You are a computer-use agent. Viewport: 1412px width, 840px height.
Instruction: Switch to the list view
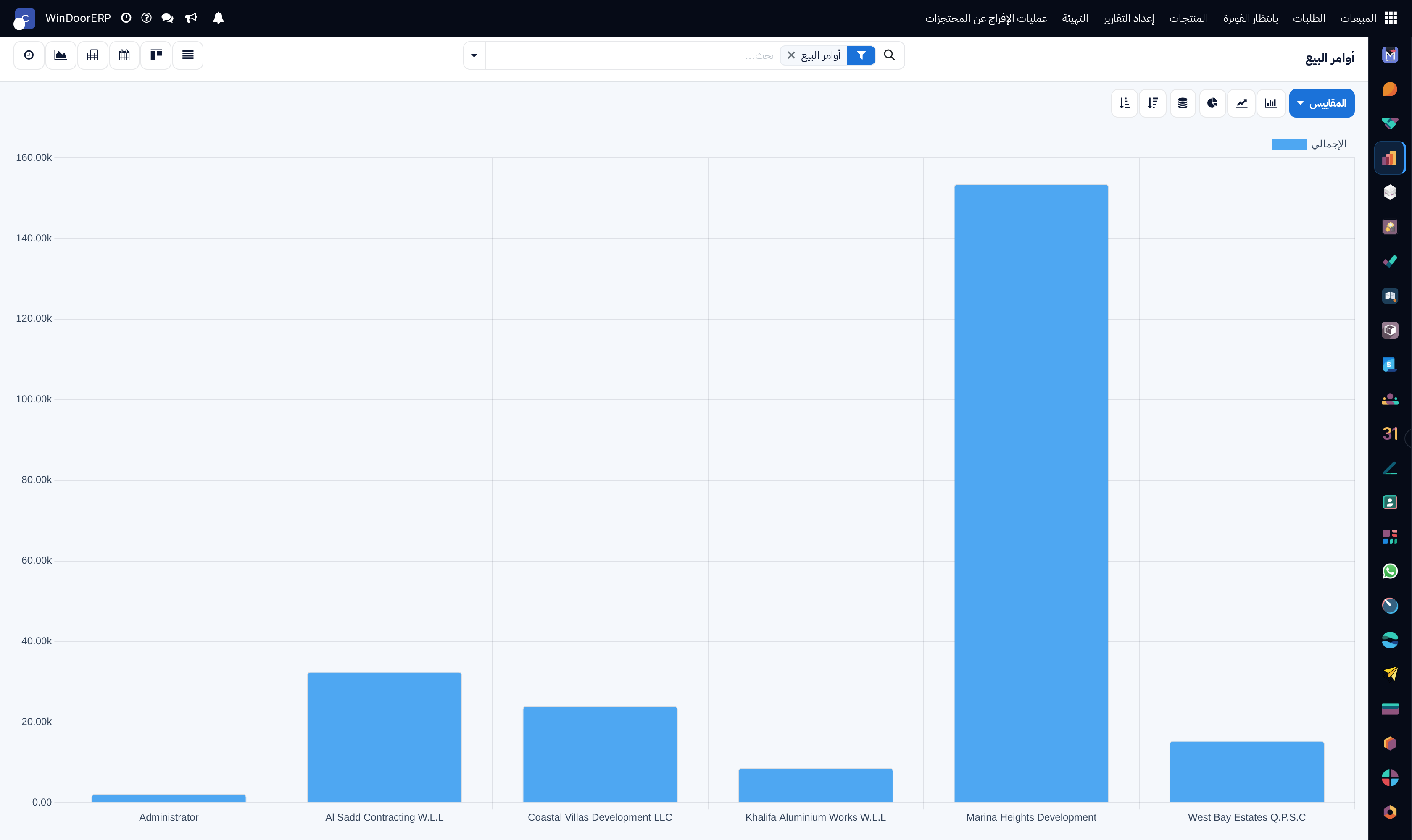pyautogui.click(x=188, y=55)
